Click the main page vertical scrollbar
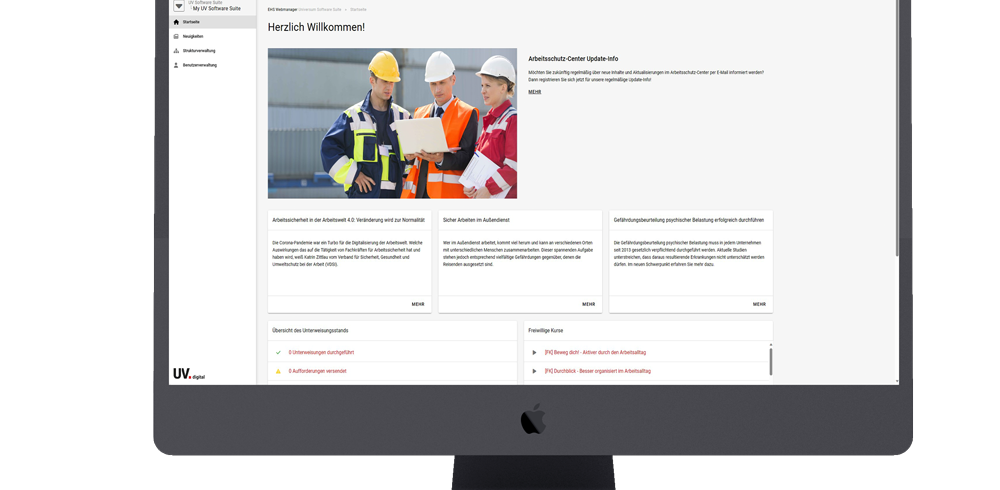 (897, 128)
